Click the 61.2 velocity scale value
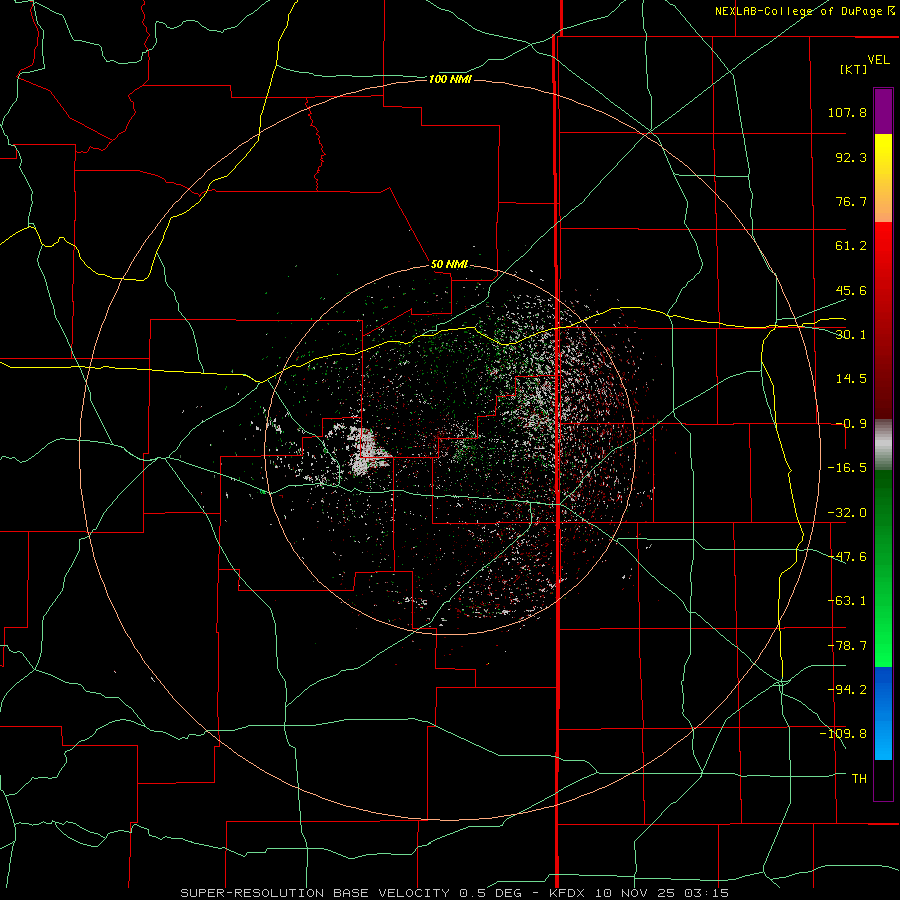900x900 pixels. tap(851, 246)
